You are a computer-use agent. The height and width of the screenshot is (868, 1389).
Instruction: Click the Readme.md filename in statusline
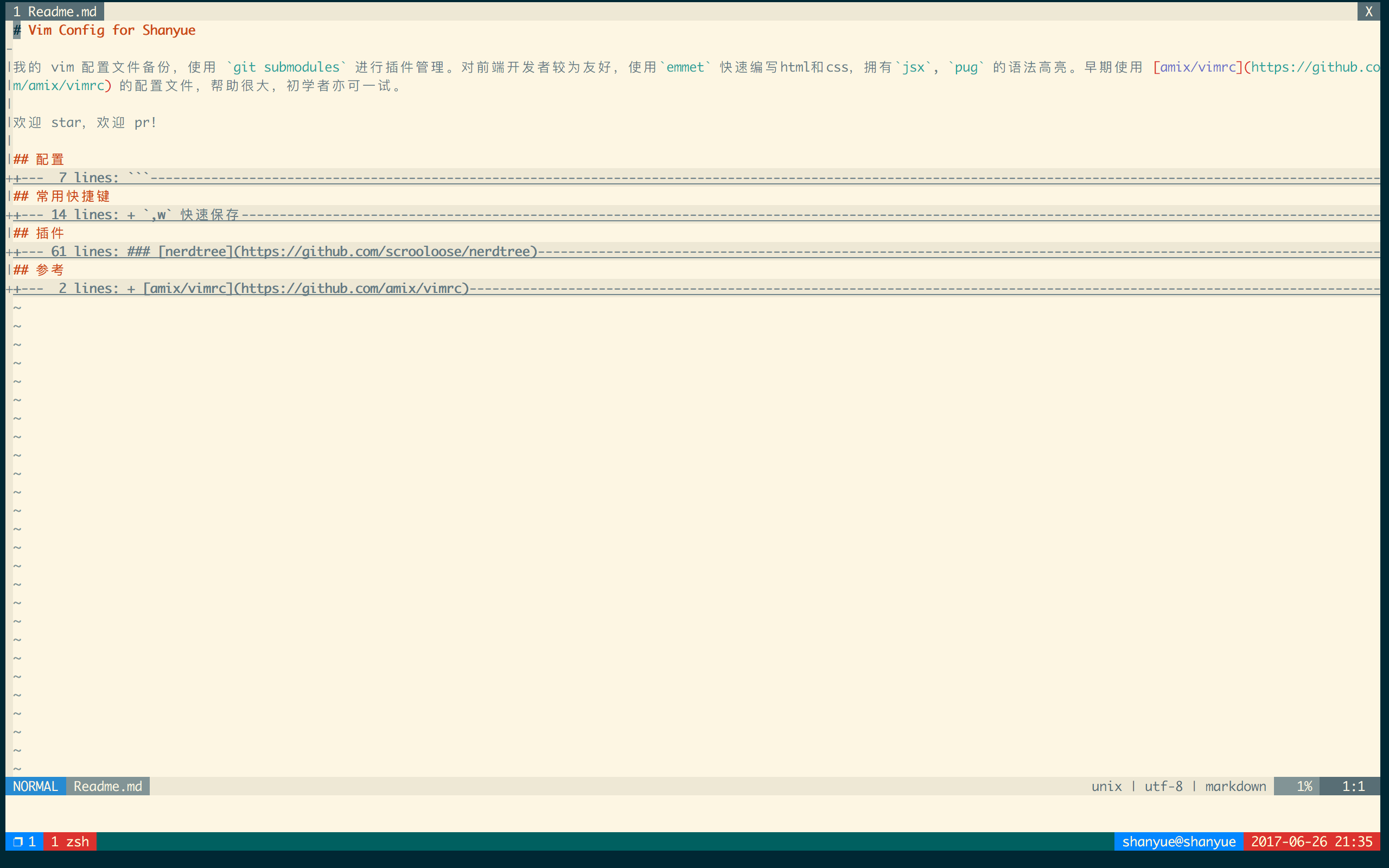point(107,786)
